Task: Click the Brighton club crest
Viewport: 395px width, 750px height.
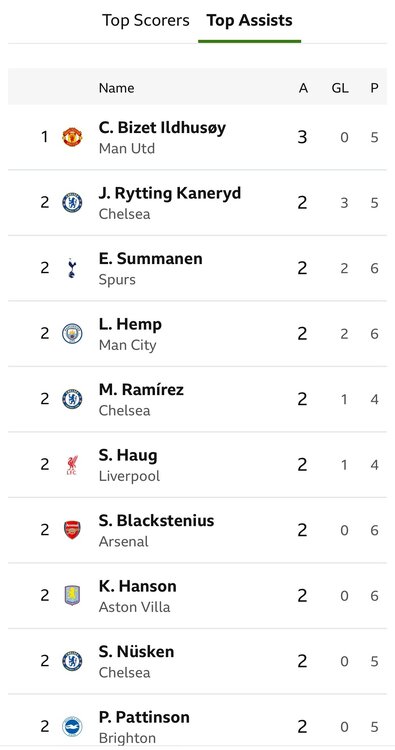Action: 72,727
